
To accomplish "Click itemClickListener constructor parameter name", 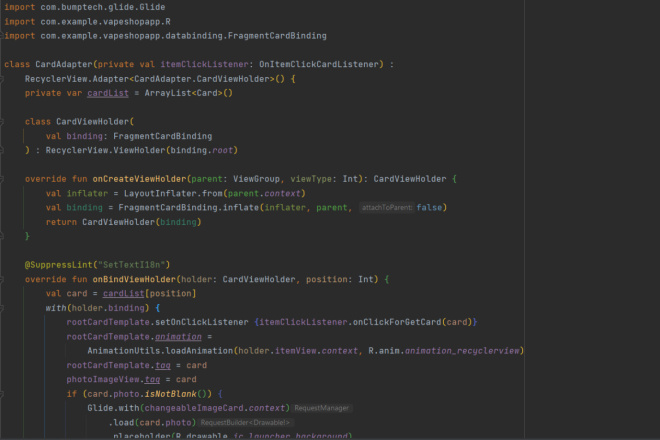I will point(204,64).
